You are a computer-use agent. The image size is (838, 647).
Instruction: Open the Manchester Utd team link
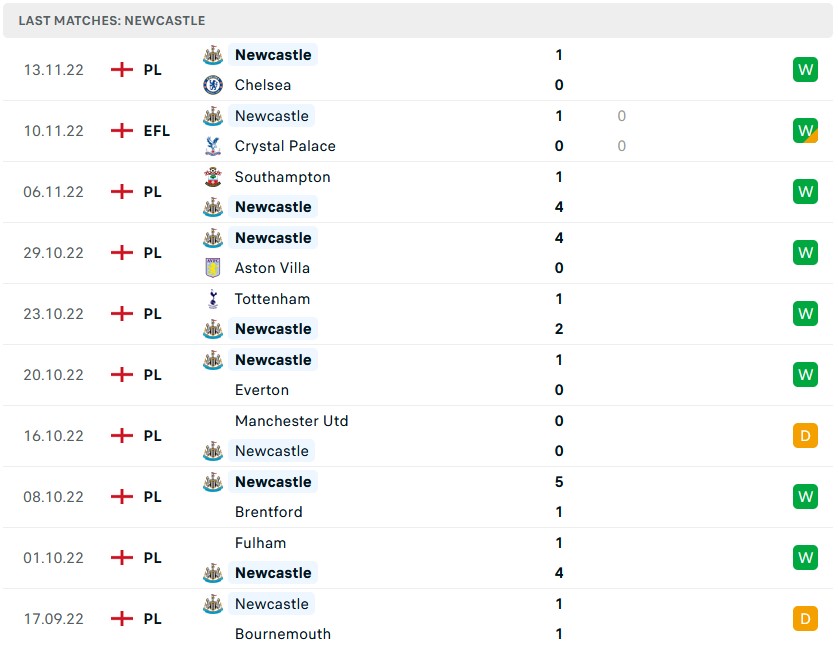(291, 421)
